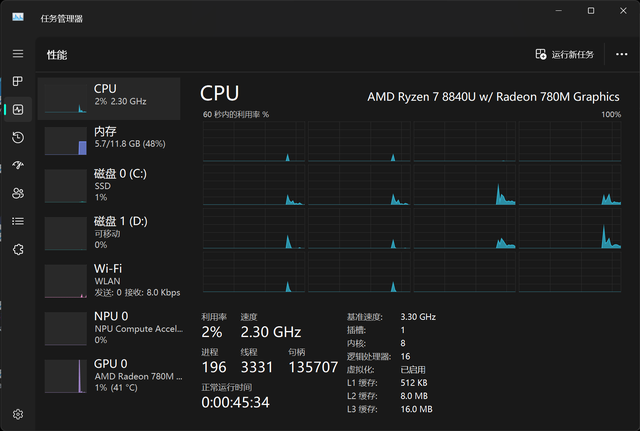View the Wi-Fi WLAN performance entry
Image resolution: width=640 pixels, height=431 pixels.
[x=109, y=280]
